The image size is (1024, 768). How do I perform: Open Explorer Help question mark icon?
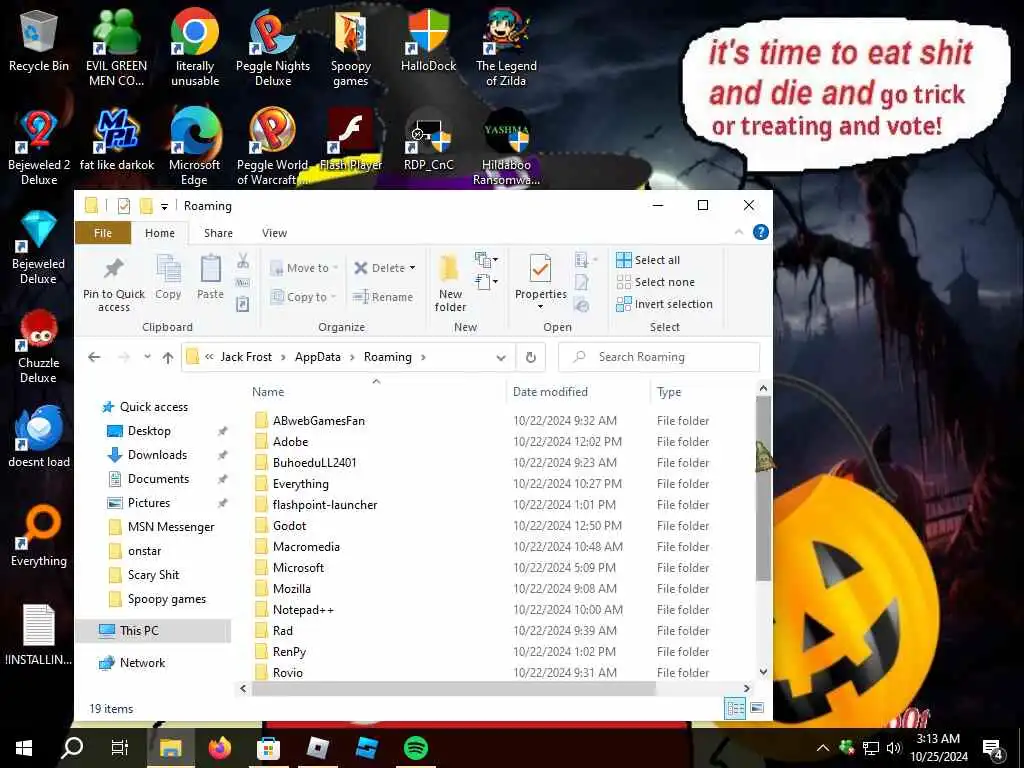760,232
